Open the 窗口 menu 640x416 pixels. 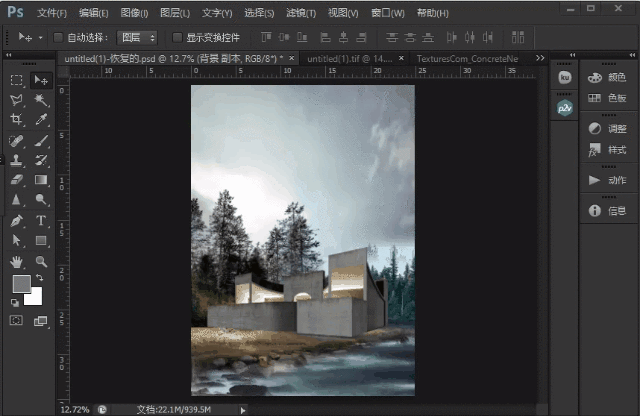point(387,13)
